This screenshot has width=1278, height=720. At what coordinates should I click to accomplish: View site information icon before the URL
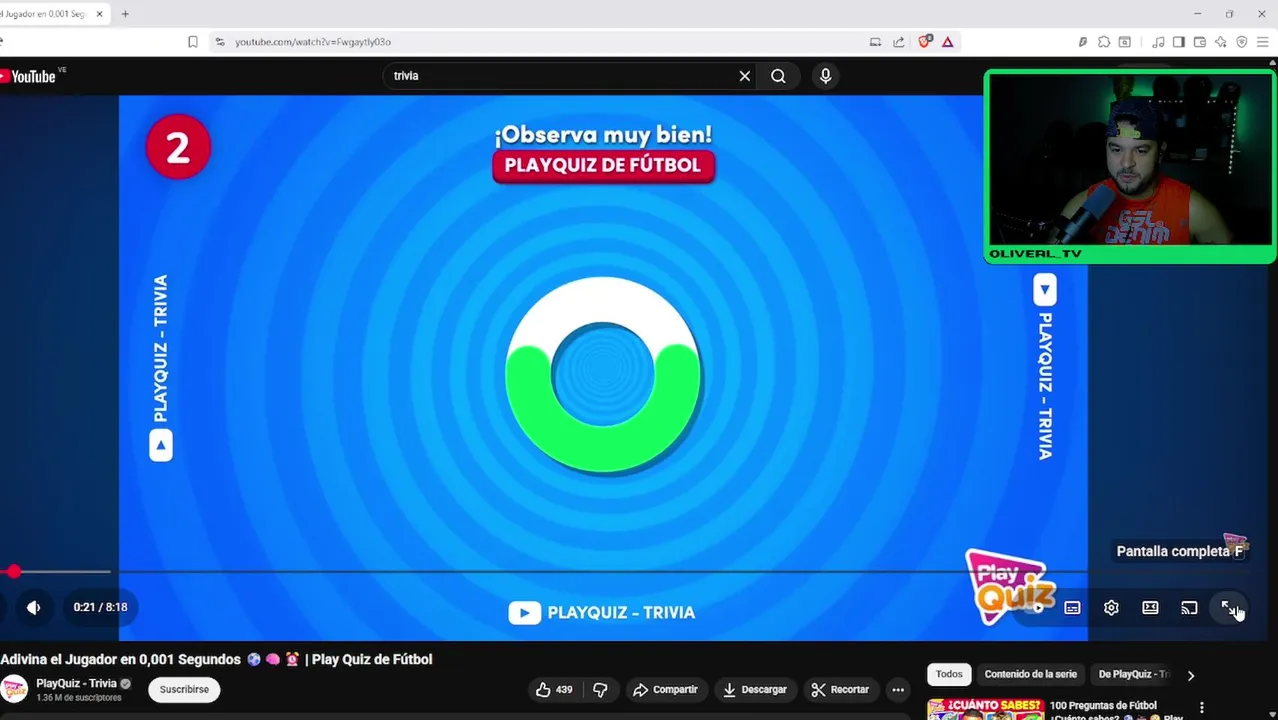click(x=220, y=42)
